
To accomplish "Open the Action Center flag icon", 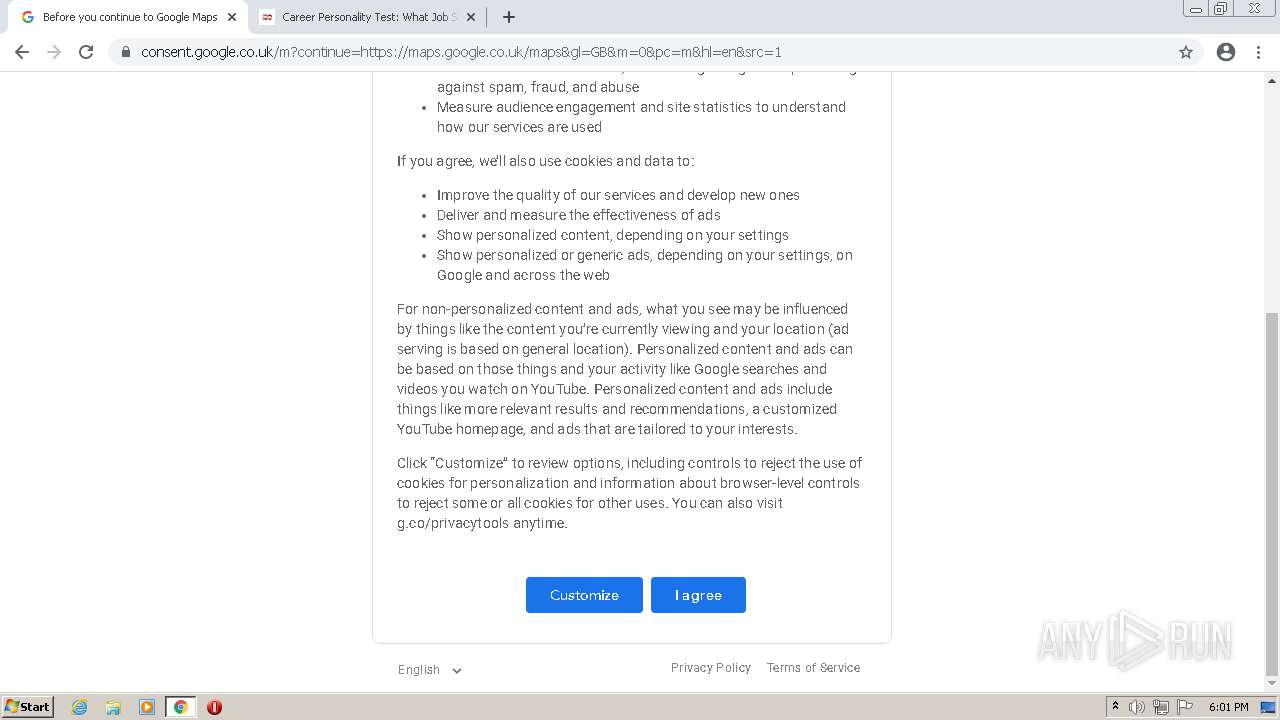I will [x=1185, y=707].
